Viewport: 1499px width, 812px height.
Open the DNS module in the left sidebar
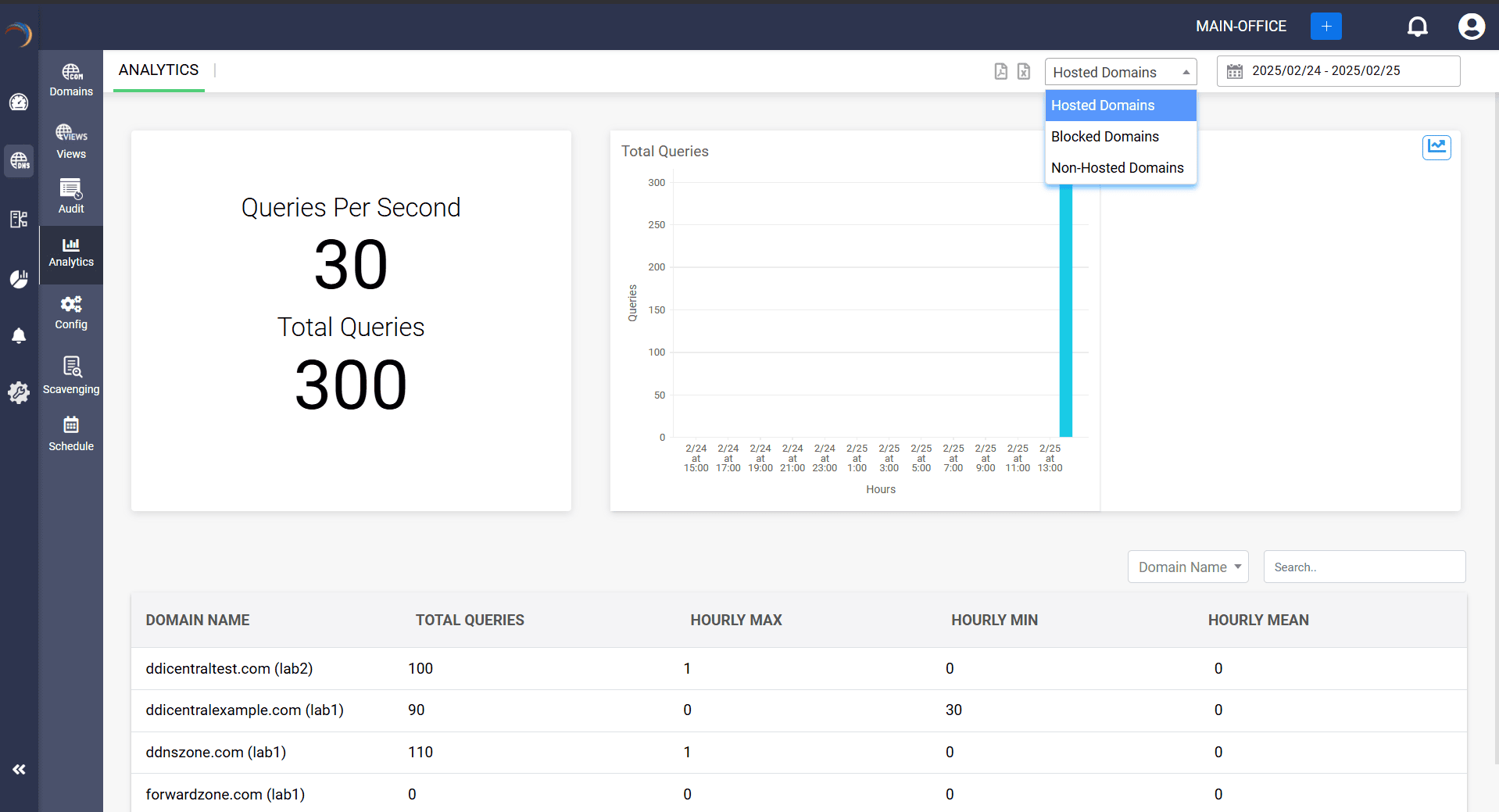19,161
